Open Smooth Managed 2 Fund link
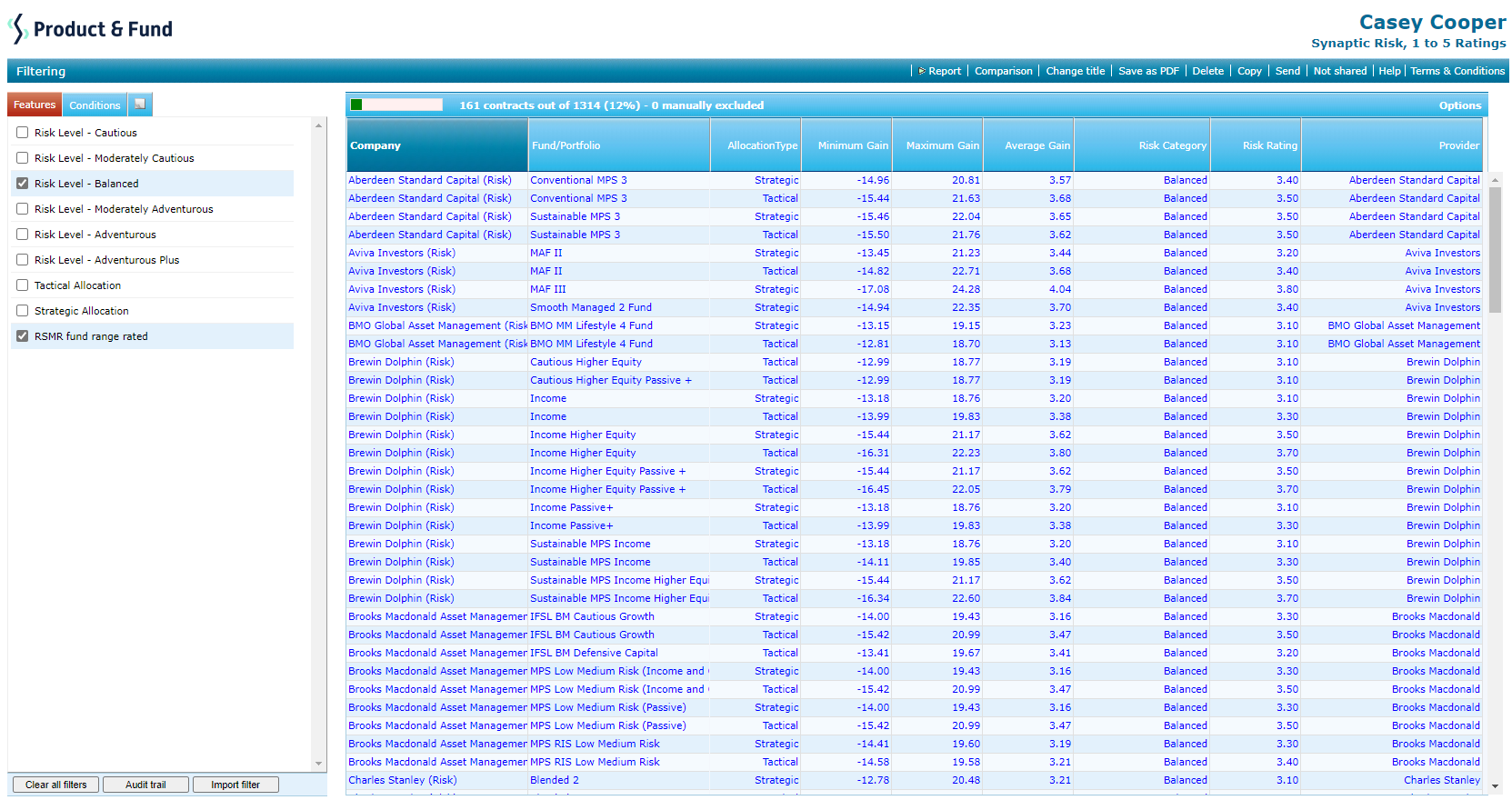Image resolution: width=1512 pixels, height=800 pixels. click(x=591, y=307)
